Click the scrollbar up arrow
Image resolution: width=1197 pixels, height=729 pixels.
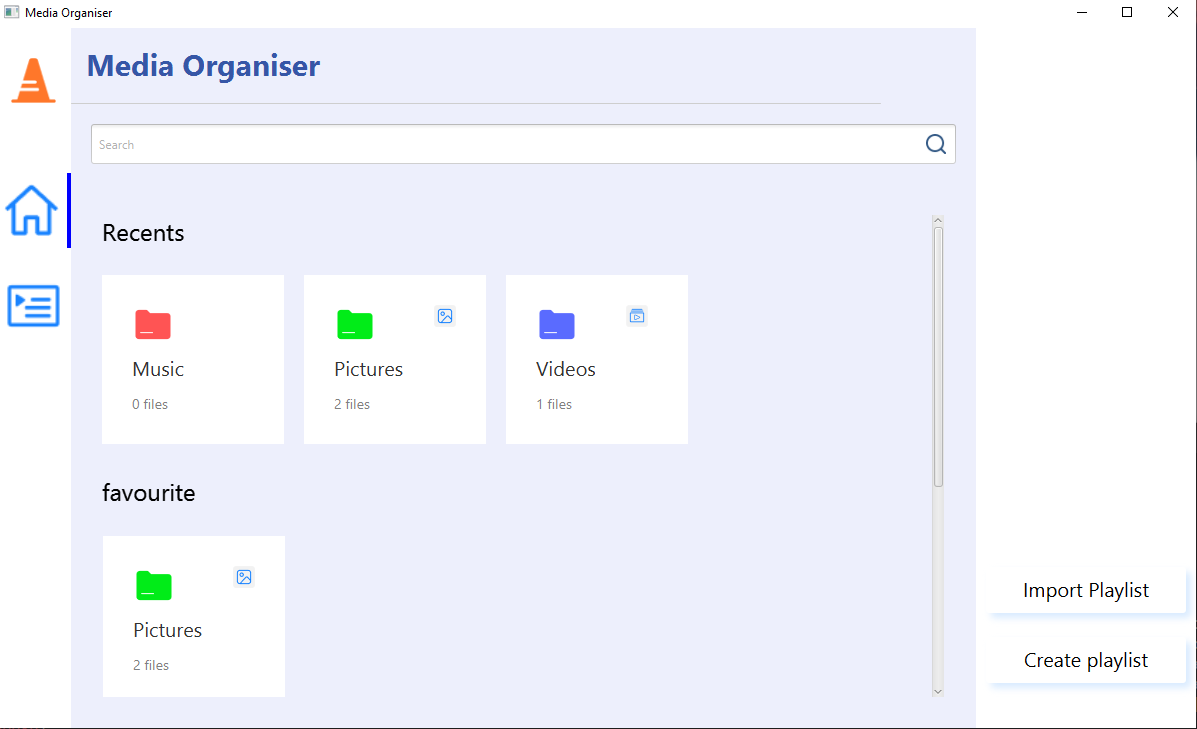(938, 220)
